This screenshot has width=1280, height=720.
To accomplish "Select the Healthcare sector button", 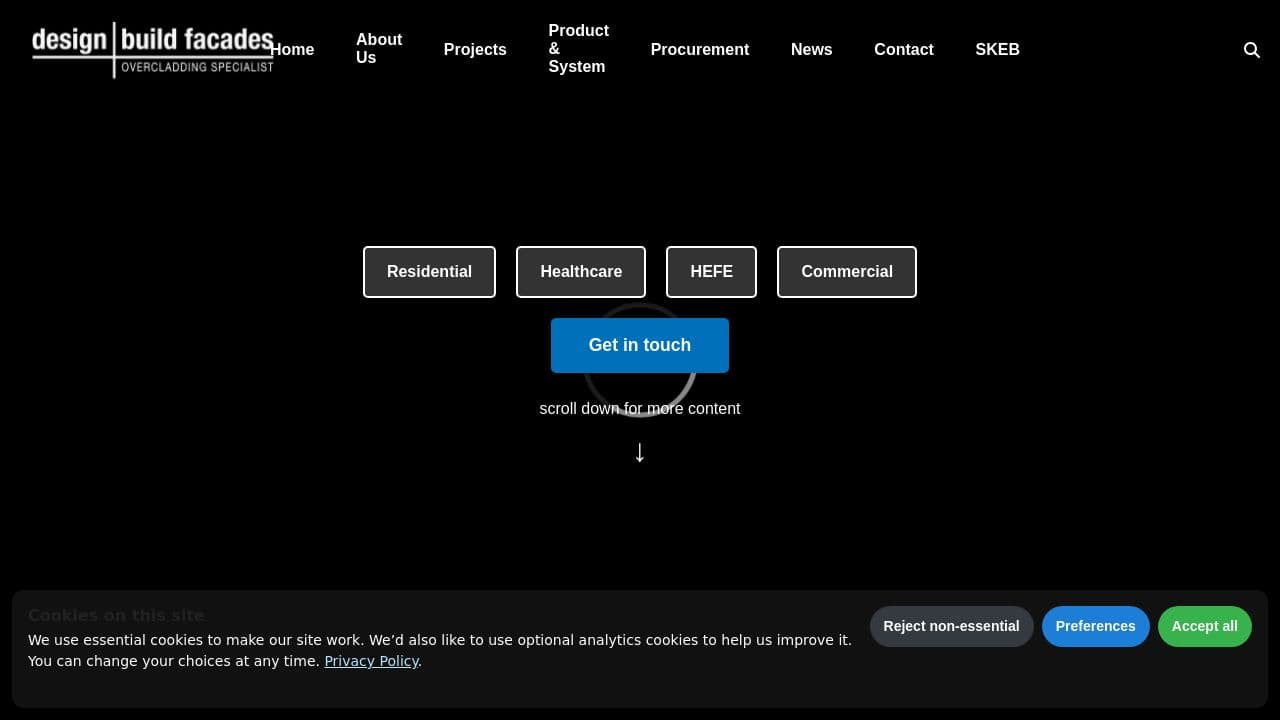I will pos(581,272).
